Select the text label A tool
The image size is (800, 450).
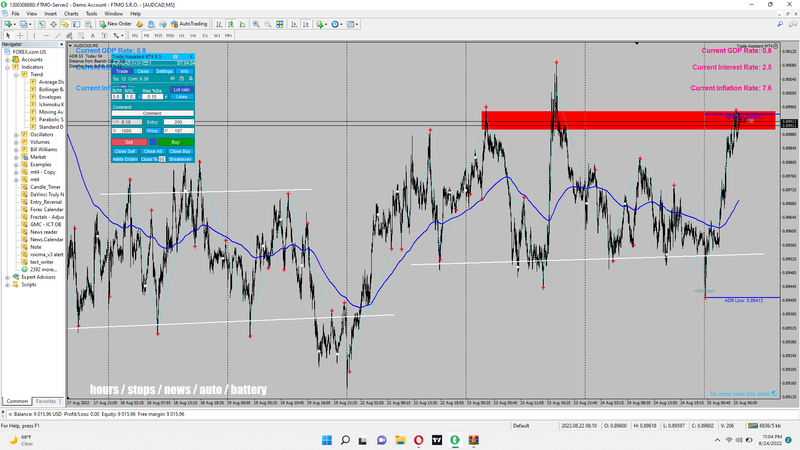pos(92,35)
